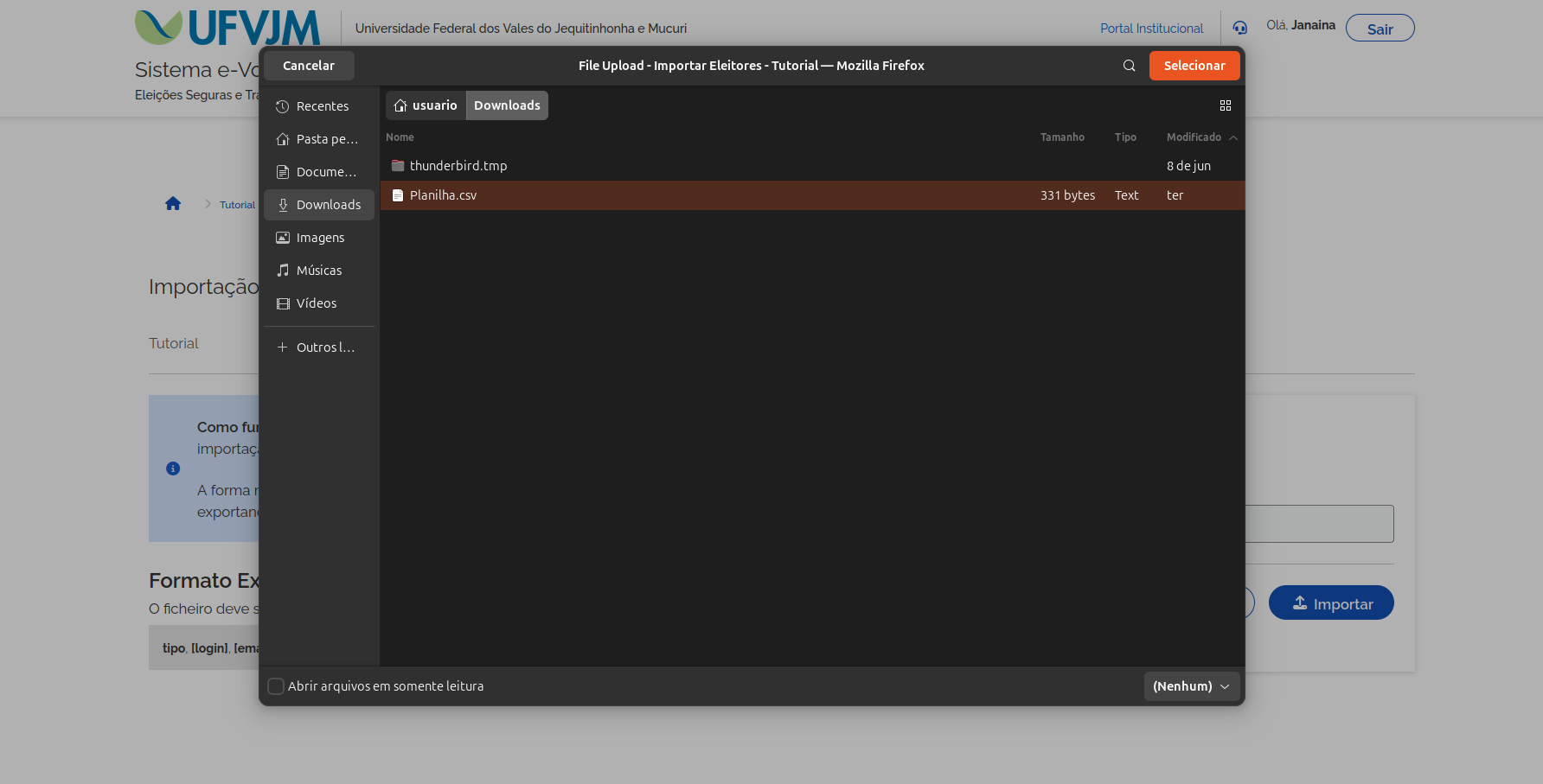Click the blue info icon in the help box
The height and width of the screenshot is (784, 1543).
(173, 468)
